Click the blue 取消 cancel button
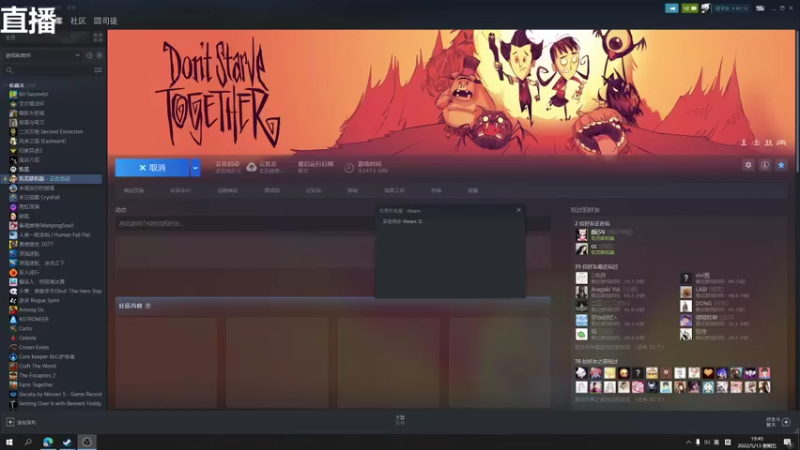 point(153,167)
